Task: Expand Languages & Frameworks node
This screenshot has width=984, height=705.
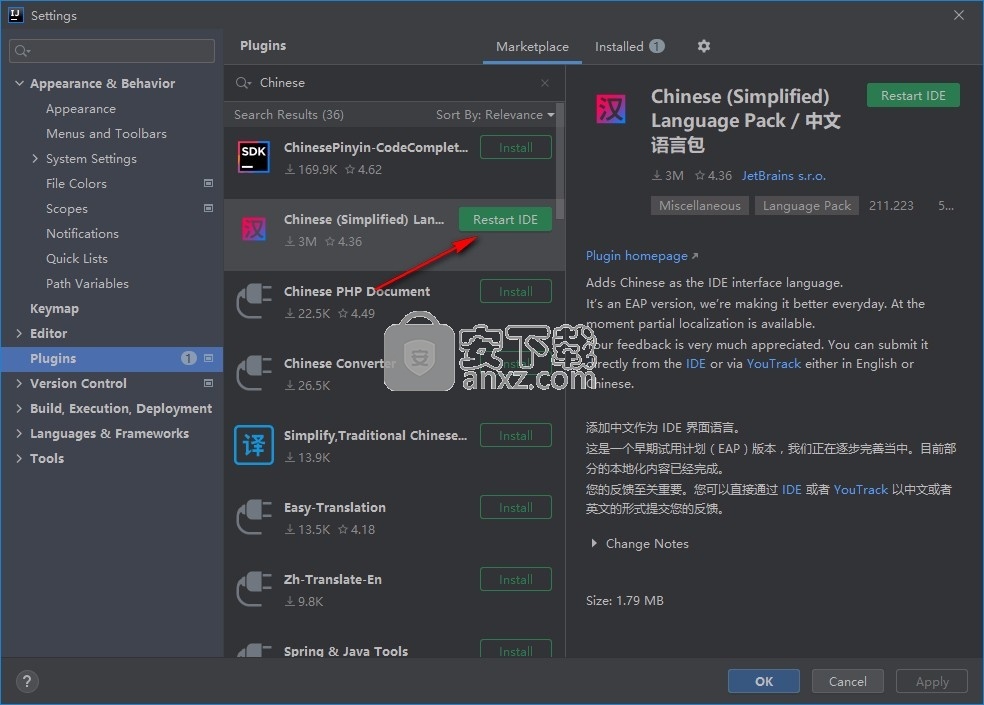Action: (19, 433)
